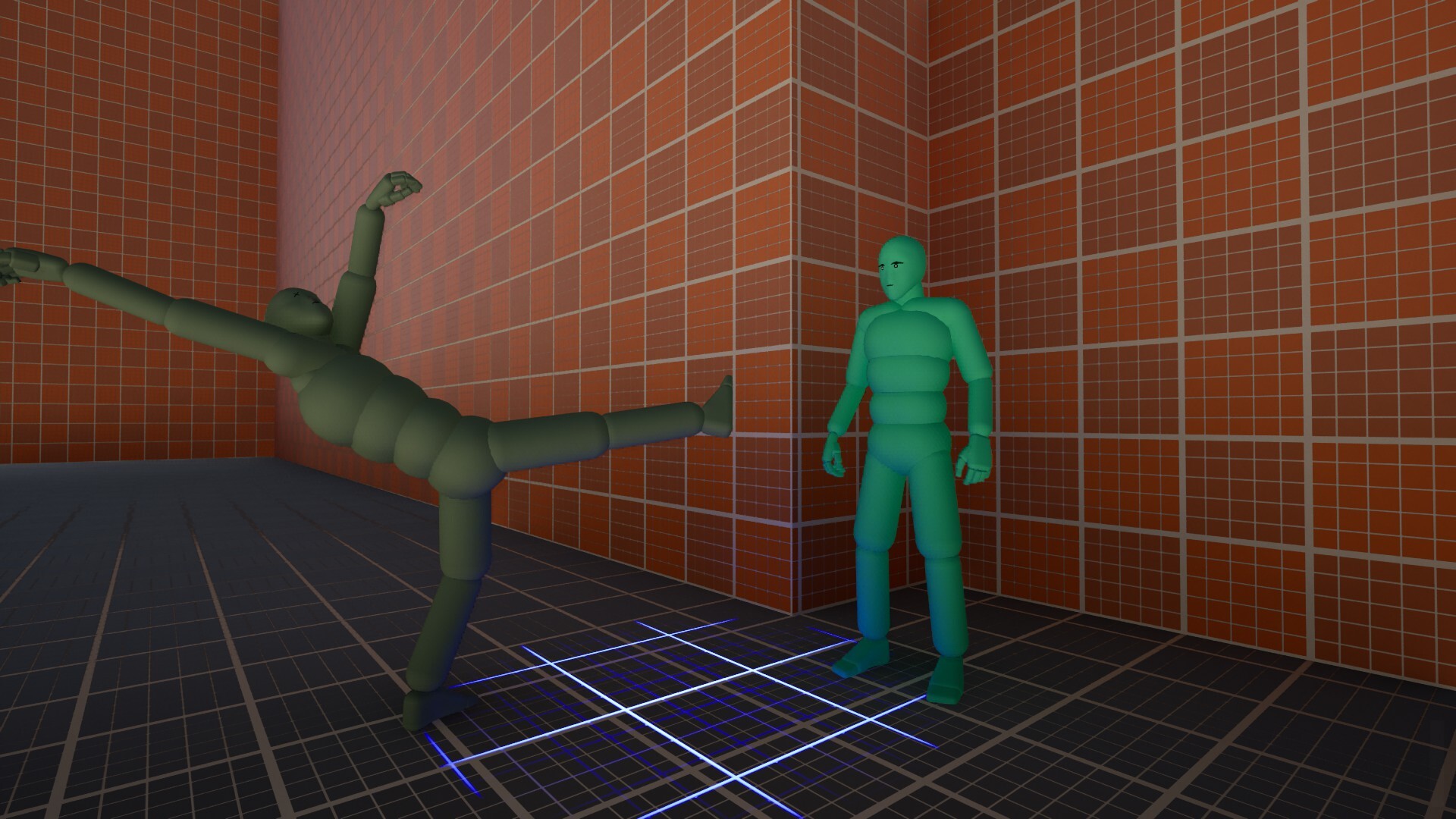1456x819 pixels.
Task: Click the kicking figure's extended foot
Action: click(x=719, y=406)
